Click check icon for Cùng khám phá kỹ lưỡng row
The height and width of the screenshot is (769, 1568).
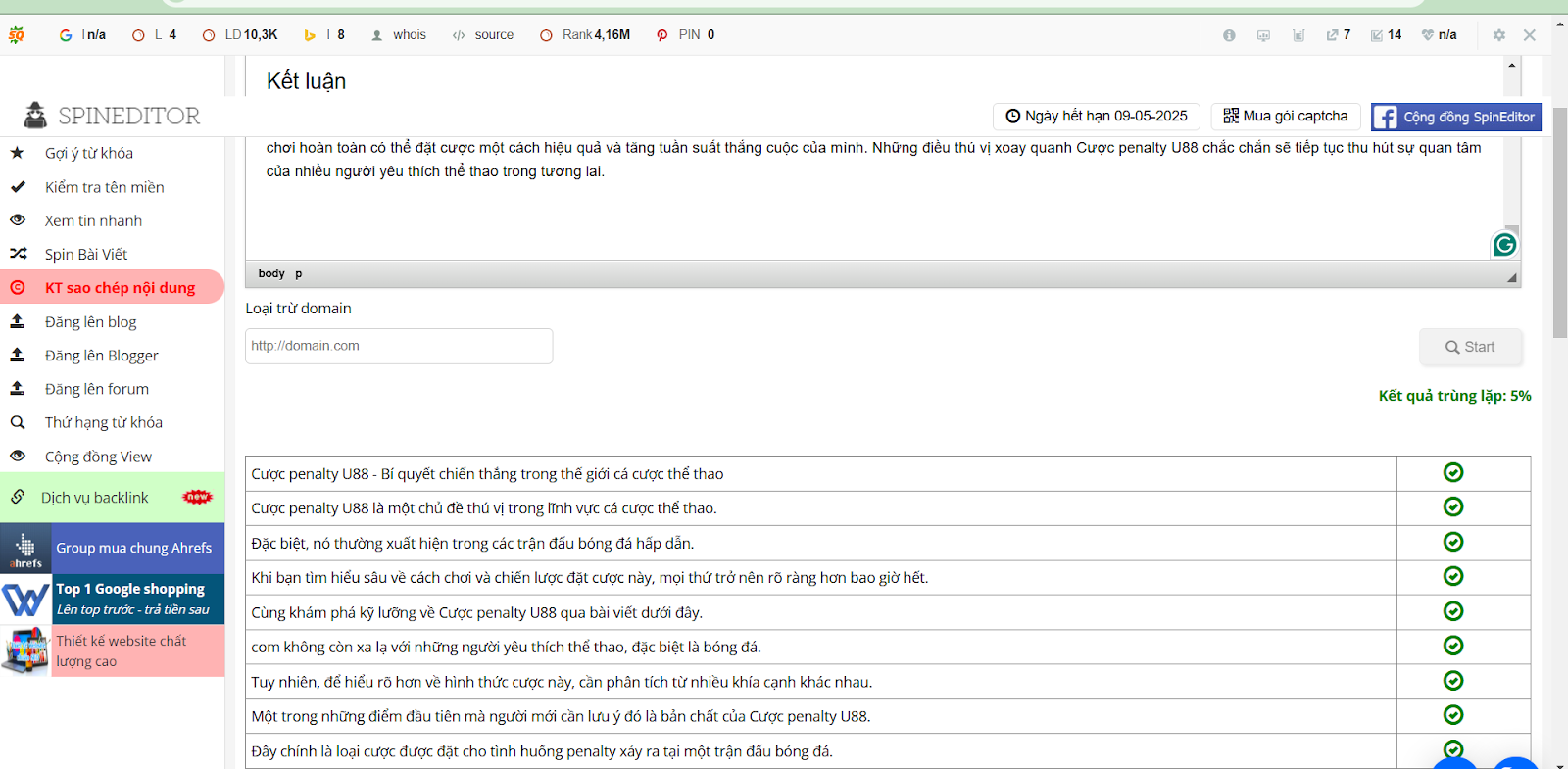coord(1453,611)
